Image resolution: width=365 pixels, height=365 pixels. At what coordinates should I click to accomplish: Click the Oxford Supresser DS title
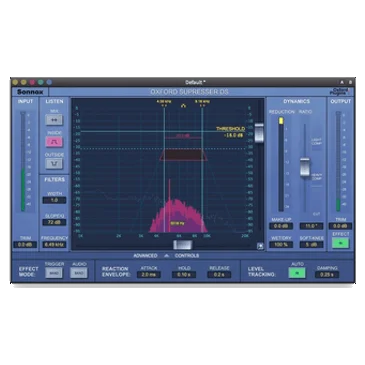(189, 92)
